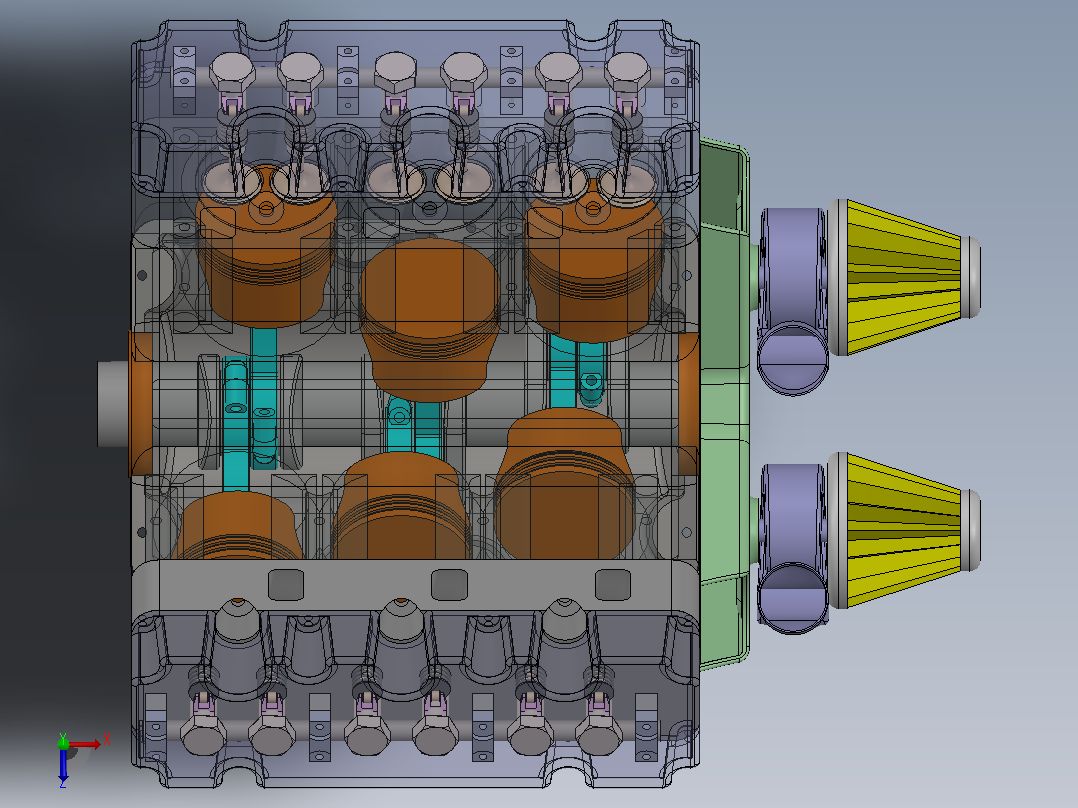Click the red X axis arrow of the triad
The width and height of the screenshot is (1078, 808).
click(x=84, y=744)
